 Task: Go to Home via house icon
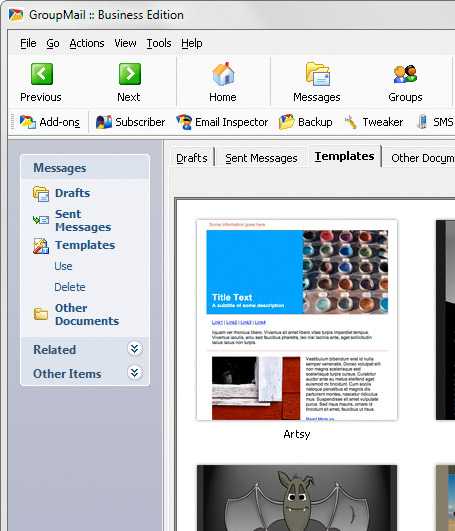coord(223,73)
